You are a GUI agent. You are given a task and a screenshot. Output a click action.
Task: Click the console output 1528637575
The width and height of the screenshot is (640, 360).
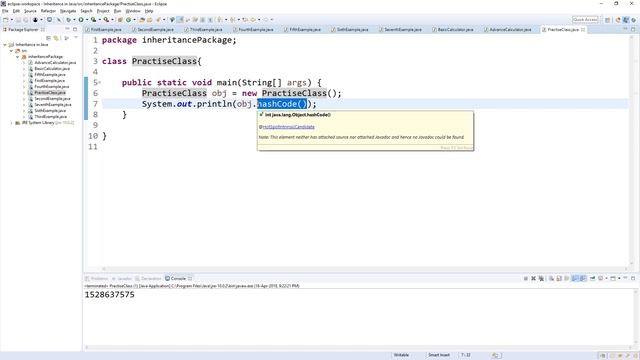pyautogui.click(x=109, y=295)
